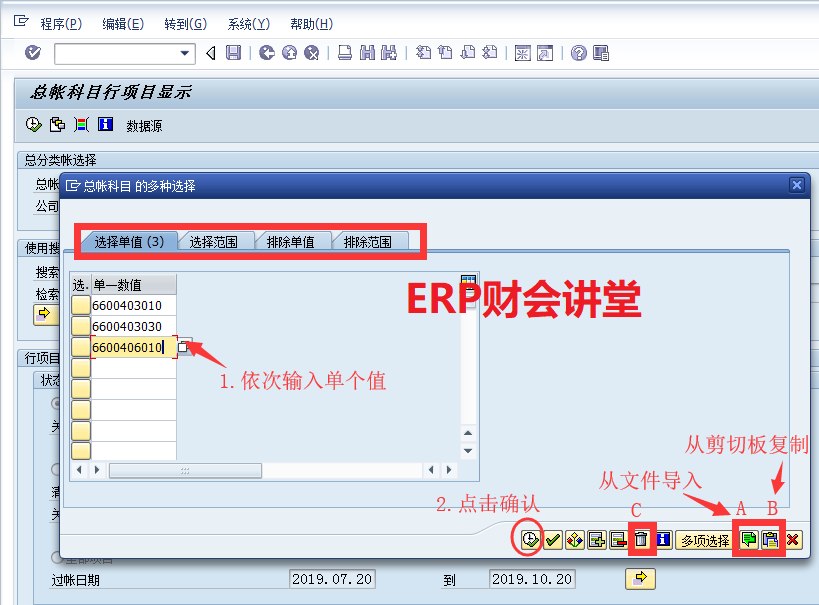
Task: Click the Last Page icon
Action: tap(489, 53)
